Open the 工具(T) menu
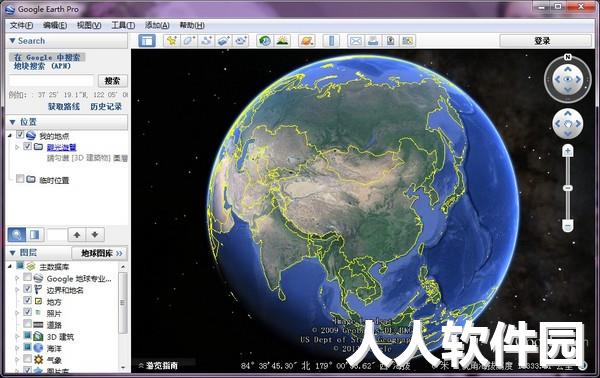Screen dimensions: 600x378 [123, 26]
